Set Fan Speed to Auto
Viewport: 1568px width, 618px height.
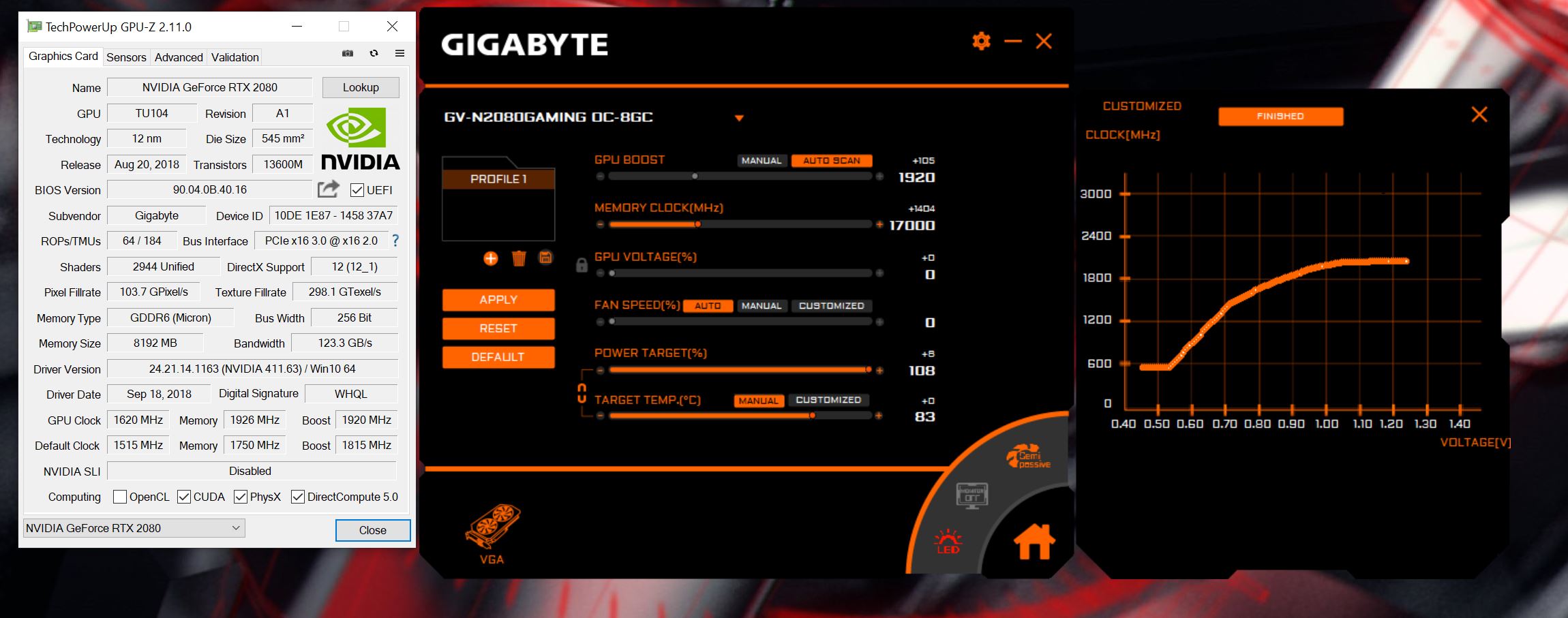coord(708,306)
